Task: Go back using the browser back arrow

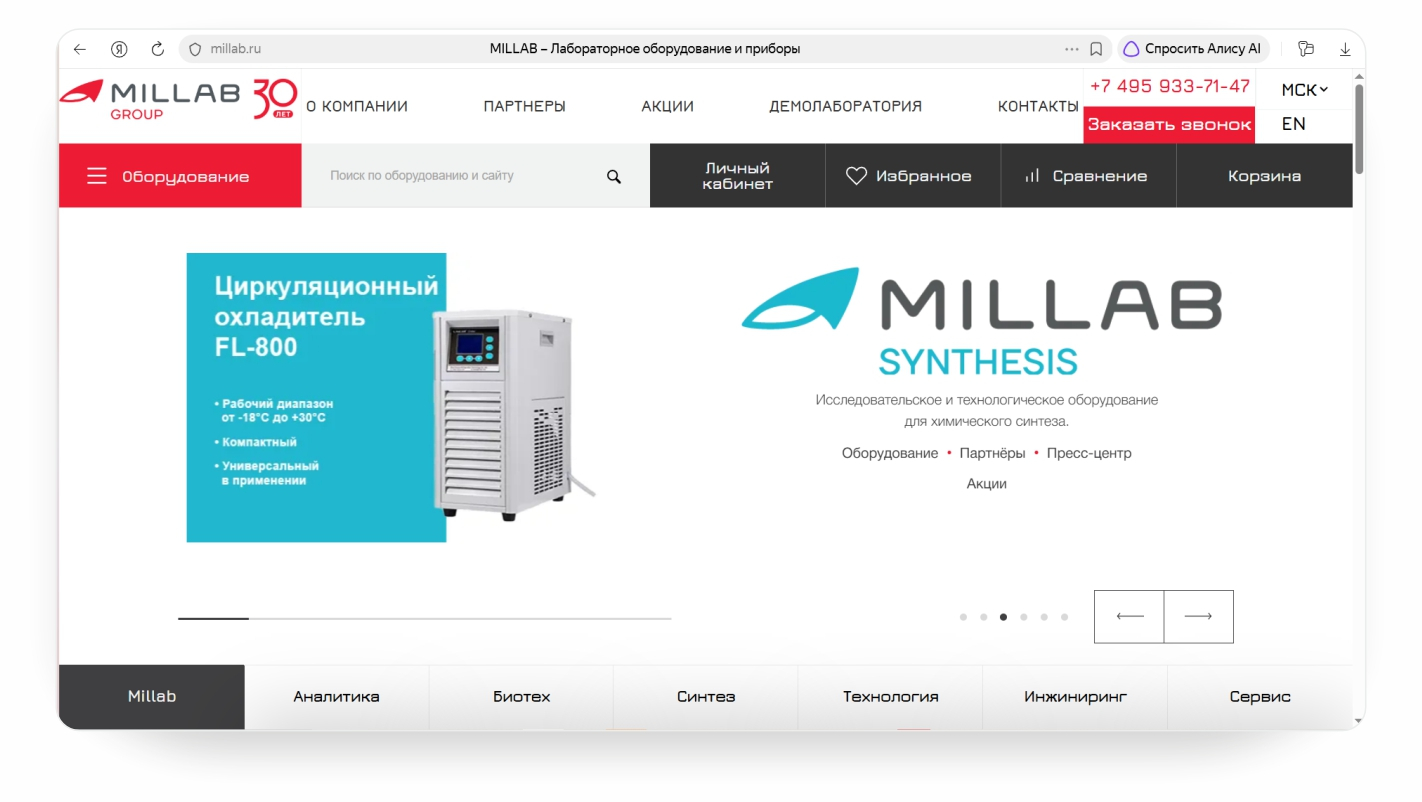Action: (x=80, y=49)
